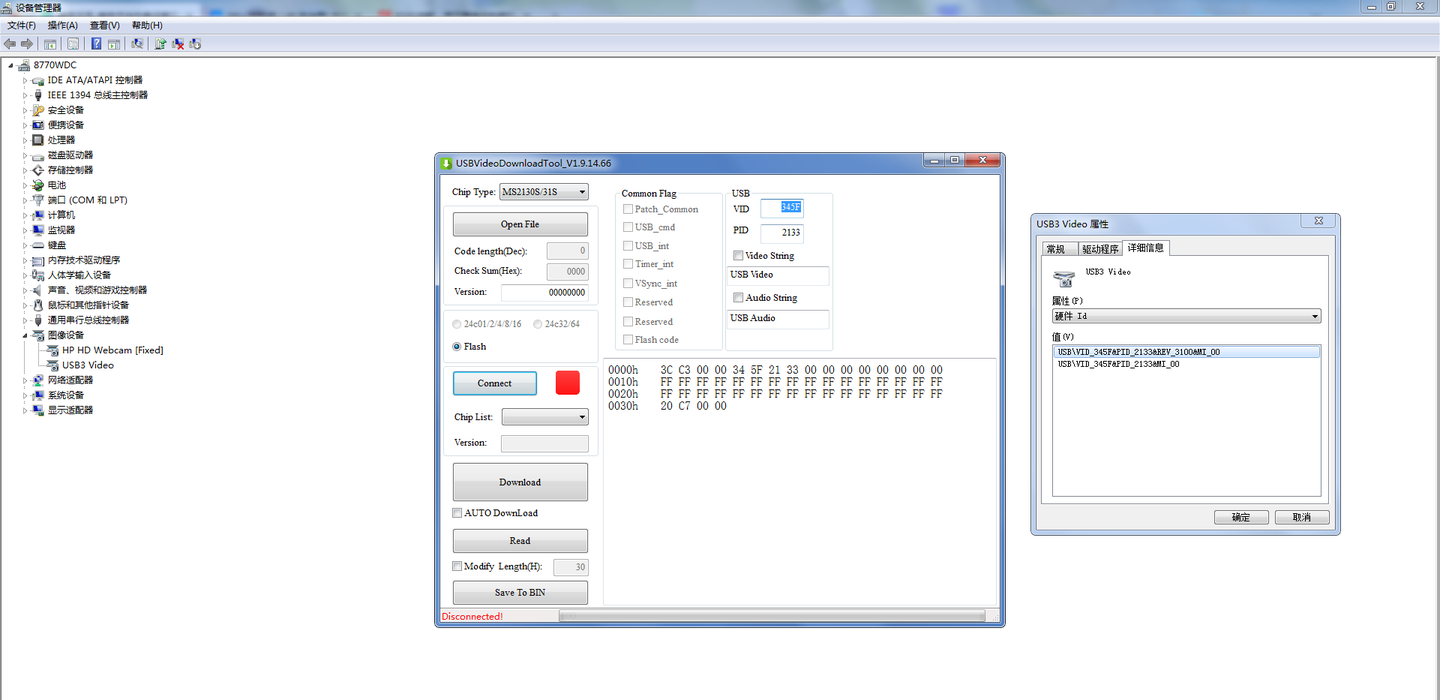Select the 鼠标和其他指针设备 mouse icon

click(38, 305)
